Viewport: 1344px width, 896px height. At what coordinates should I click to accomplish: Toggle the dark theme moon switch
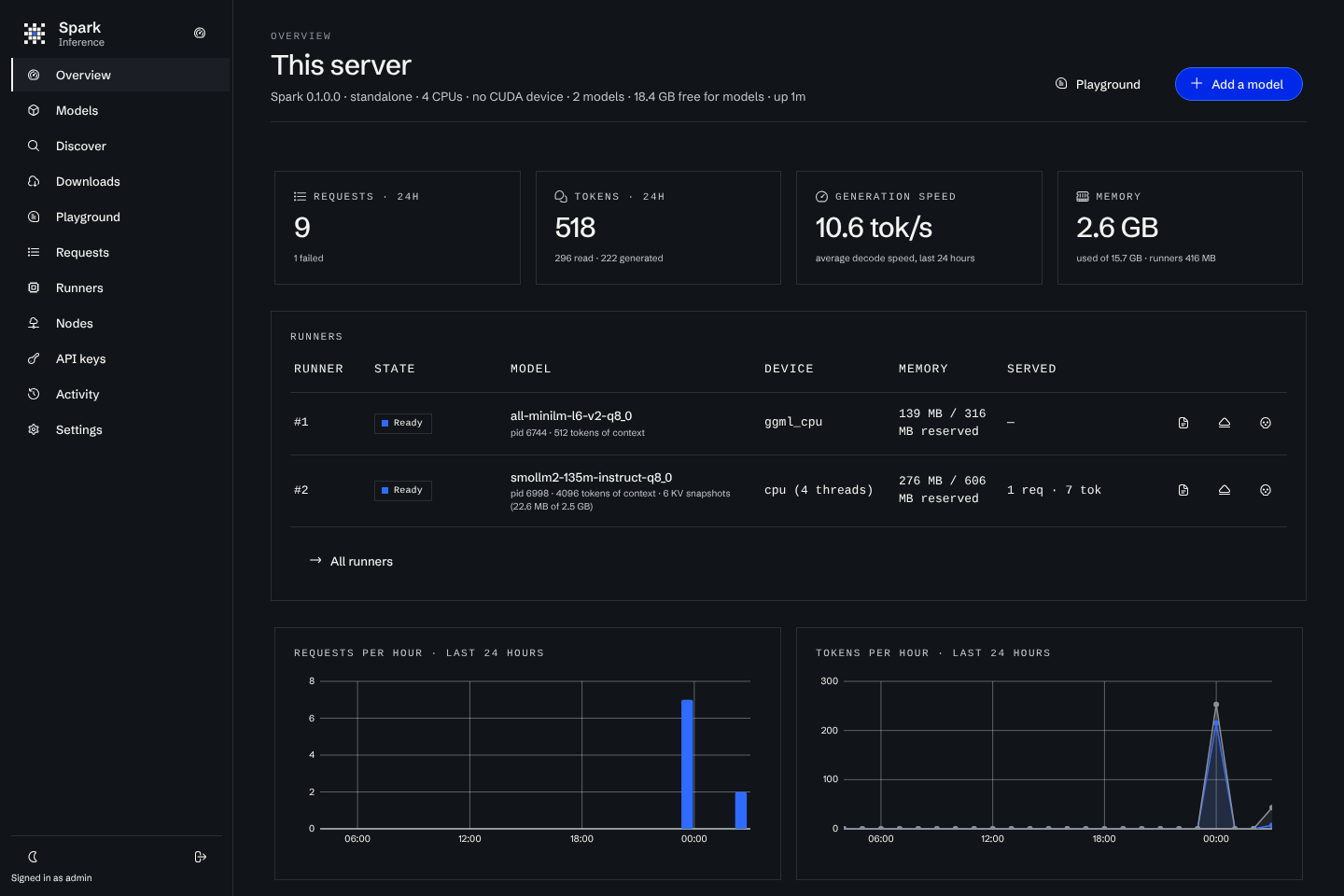(x=33, y=857)
